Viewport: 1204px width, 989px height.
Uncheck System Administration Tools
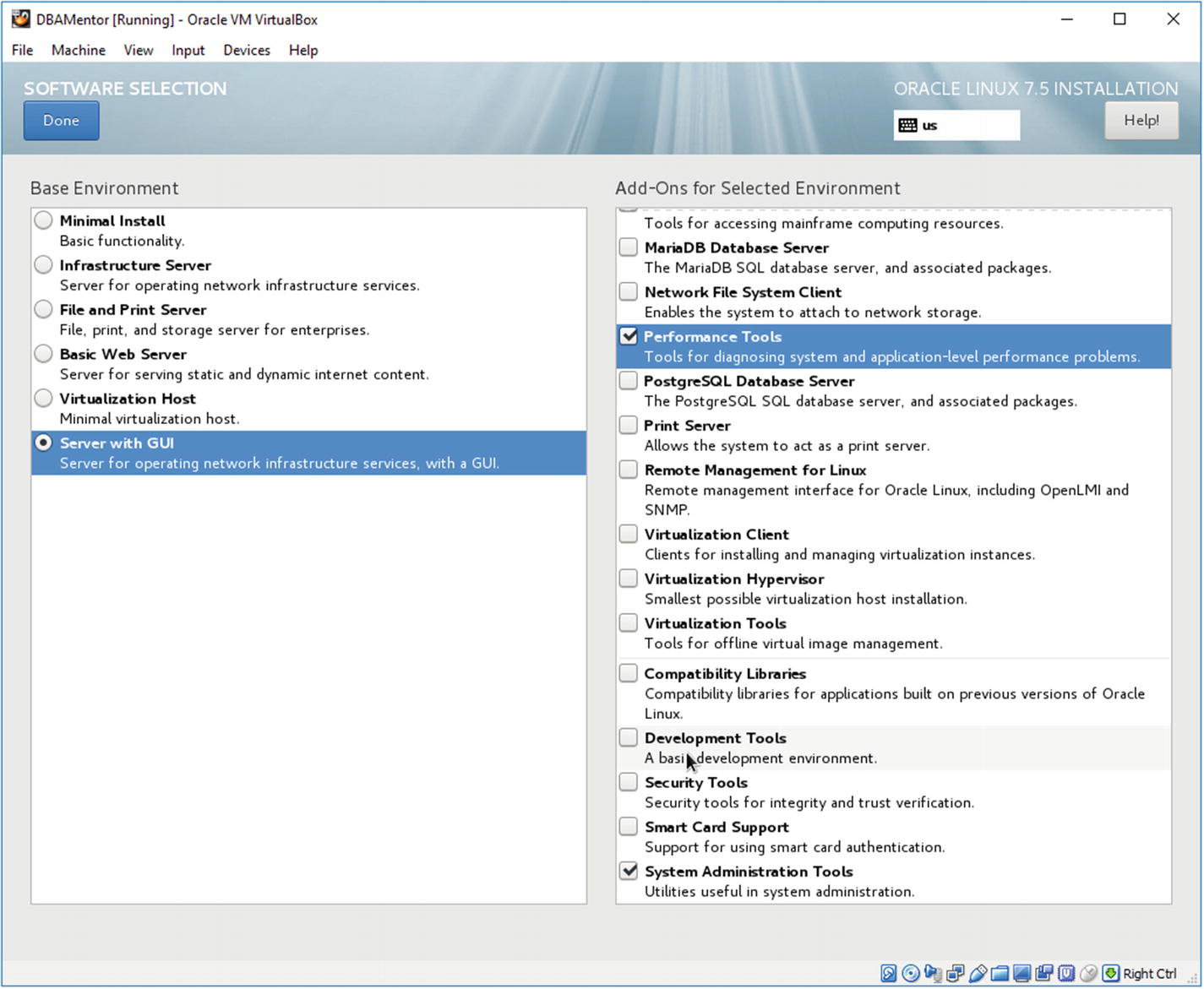628,871
